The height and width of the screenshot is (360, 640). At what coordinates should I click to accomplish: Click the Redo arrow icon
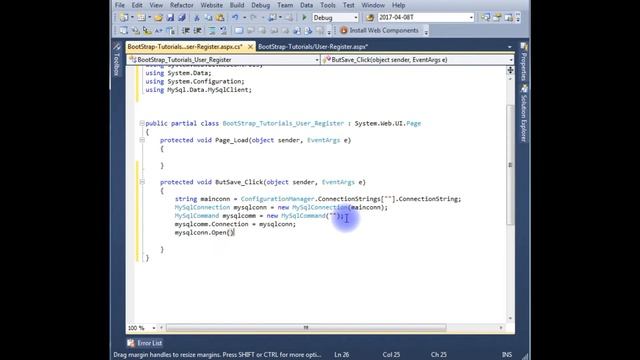click(253, 18)
